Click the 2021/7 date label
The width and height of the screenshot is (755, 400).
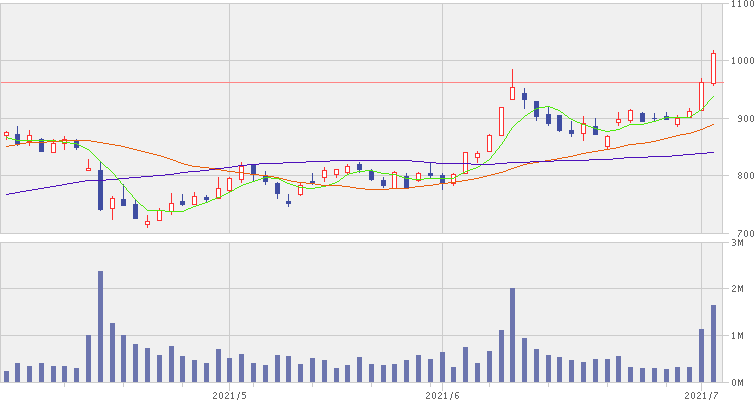(x=702, y=394)
